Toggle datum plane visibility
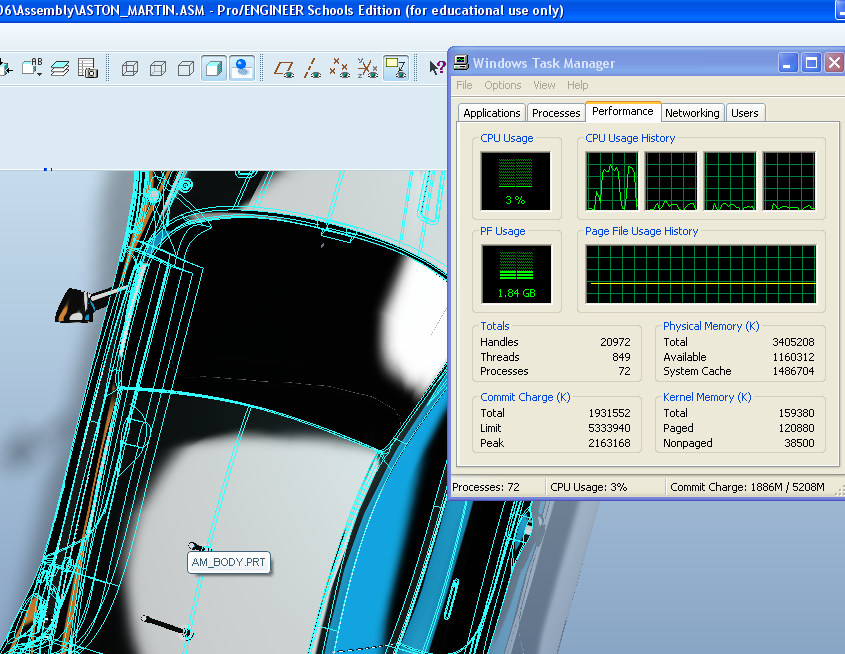Viewport: 845px width, 654px height. [283, 68]
